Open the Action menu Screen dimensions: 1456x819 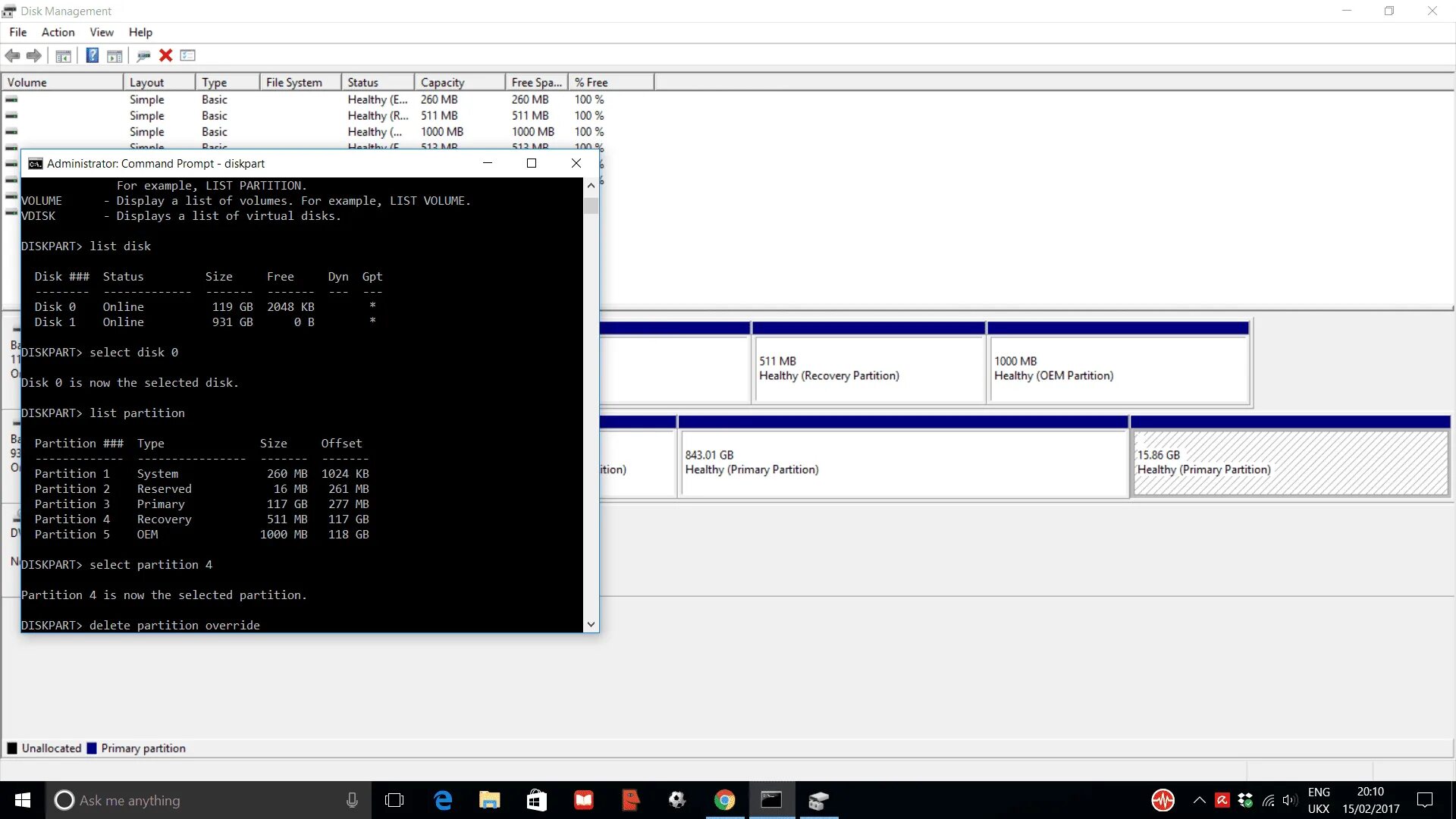58,32
